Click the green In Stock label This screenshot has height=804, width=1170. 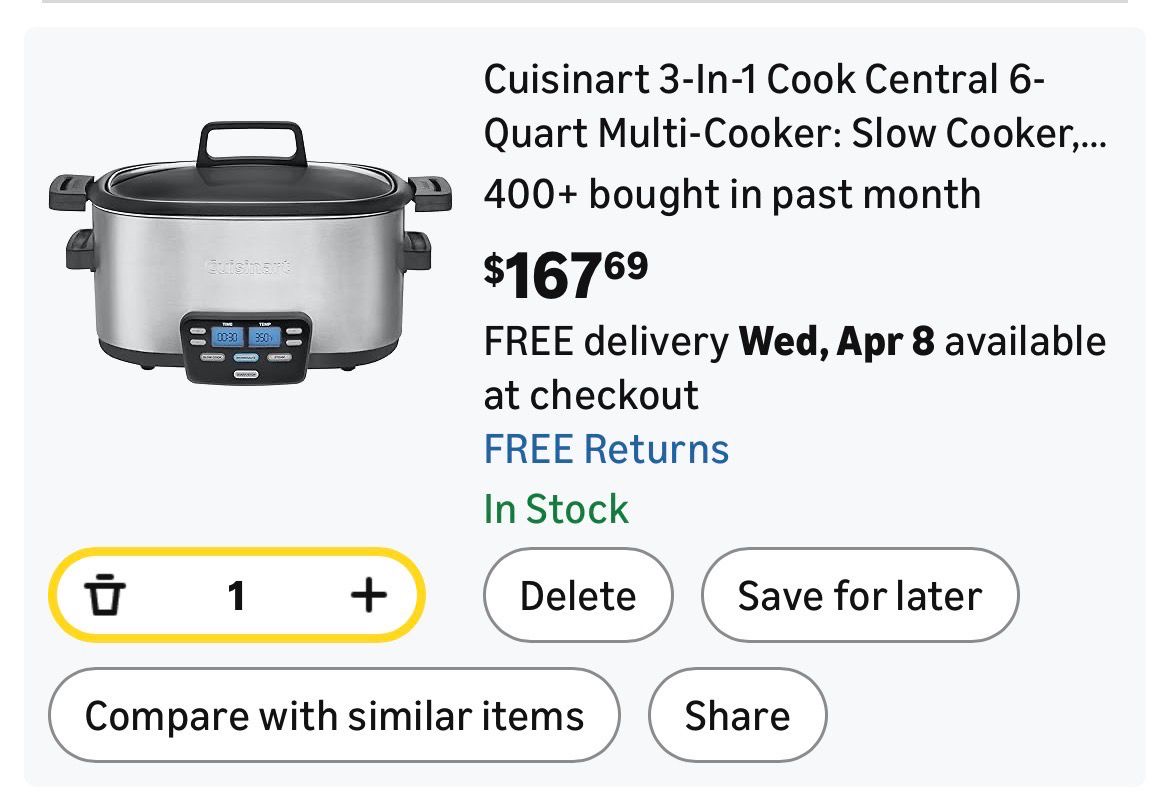pyautogui.click(x=556, y=509)
